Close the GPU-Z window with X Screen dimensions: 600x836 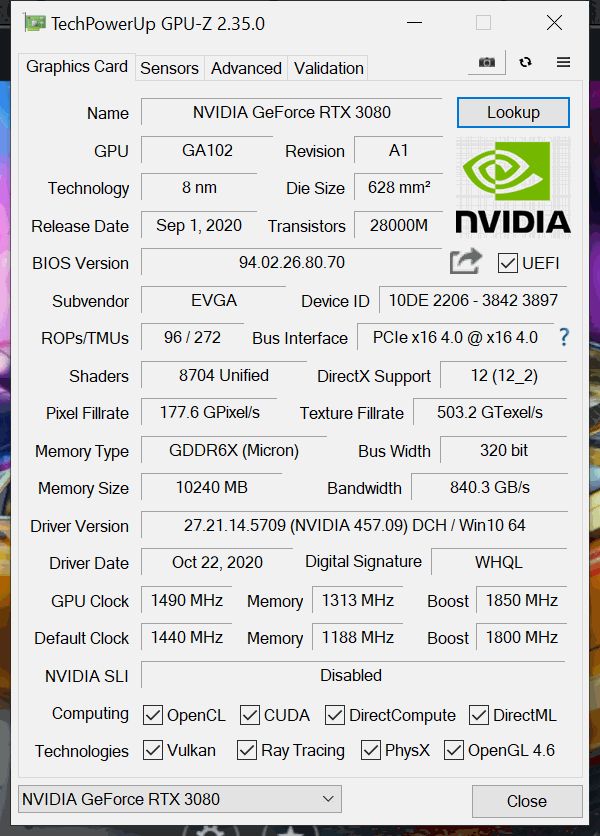554,23
